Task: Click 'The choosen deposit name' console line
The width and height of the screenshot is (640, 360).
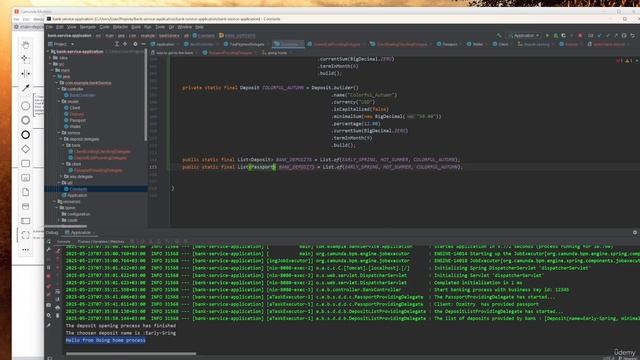Action: pos(121,333)
